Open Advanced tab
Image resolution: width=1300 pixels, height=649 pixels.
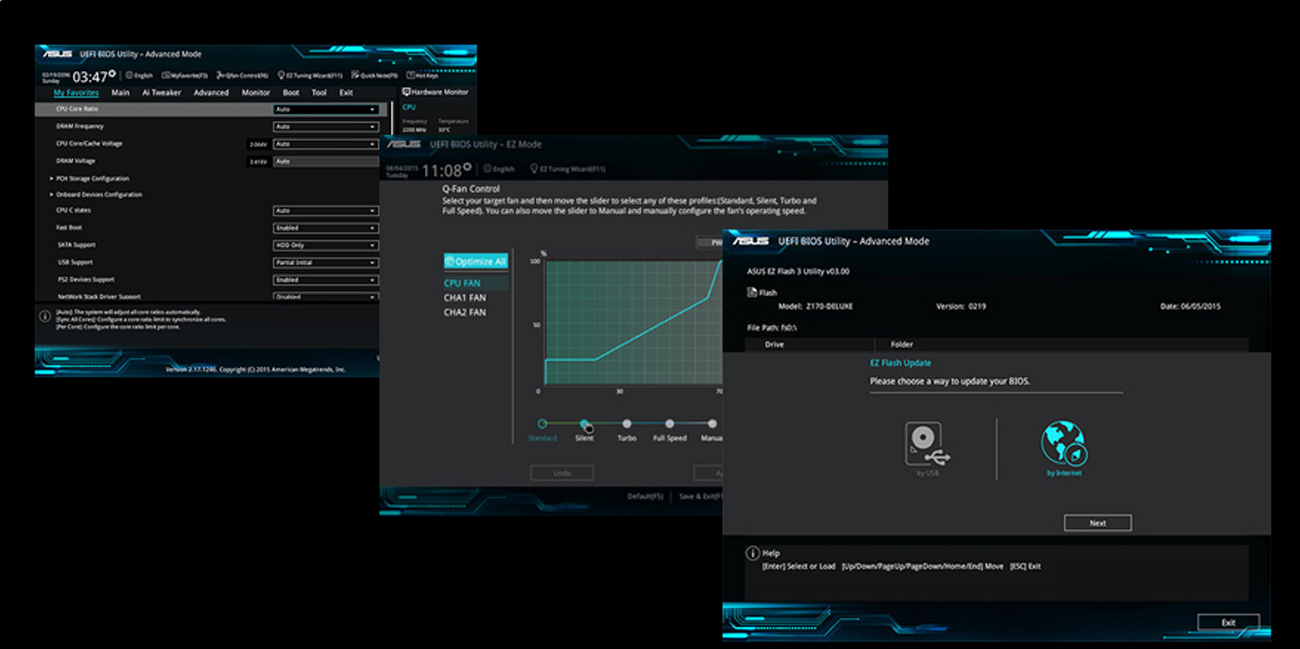pyautogui.click(x=211, y=92)
